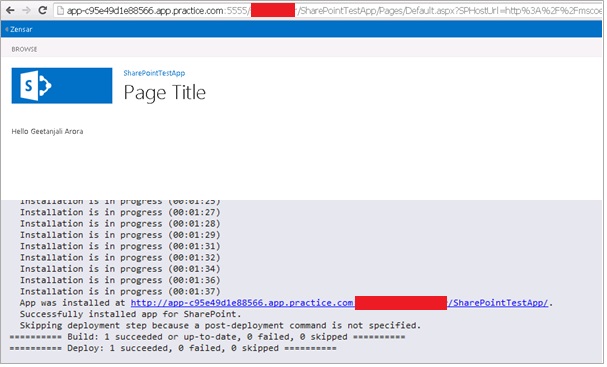Select progress line with 00:01:28
The width and height of the screenshot is (607, 367).
click(x=120, y=224)
